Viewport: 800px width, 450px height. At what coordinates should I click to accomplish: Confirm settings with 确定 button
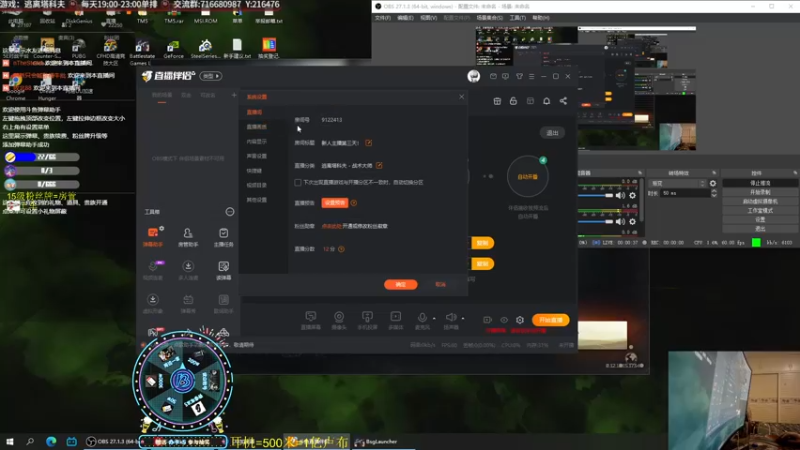pyautogui.click(x=401, y=285)
